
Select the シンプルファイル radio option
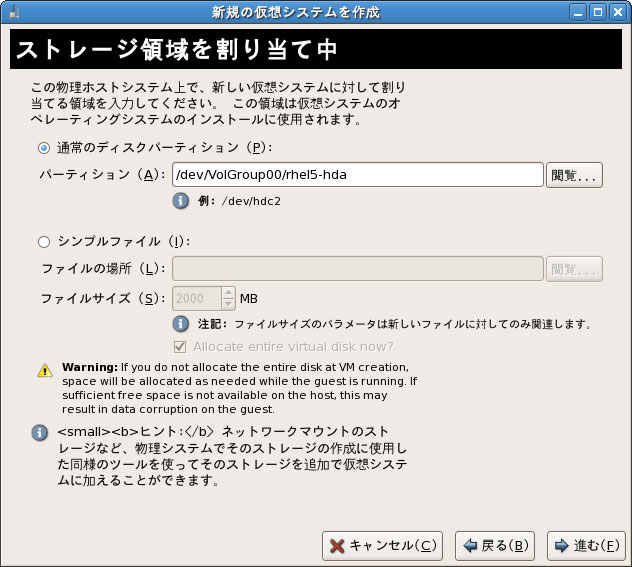pyautogui.click(x=44, y=241)
